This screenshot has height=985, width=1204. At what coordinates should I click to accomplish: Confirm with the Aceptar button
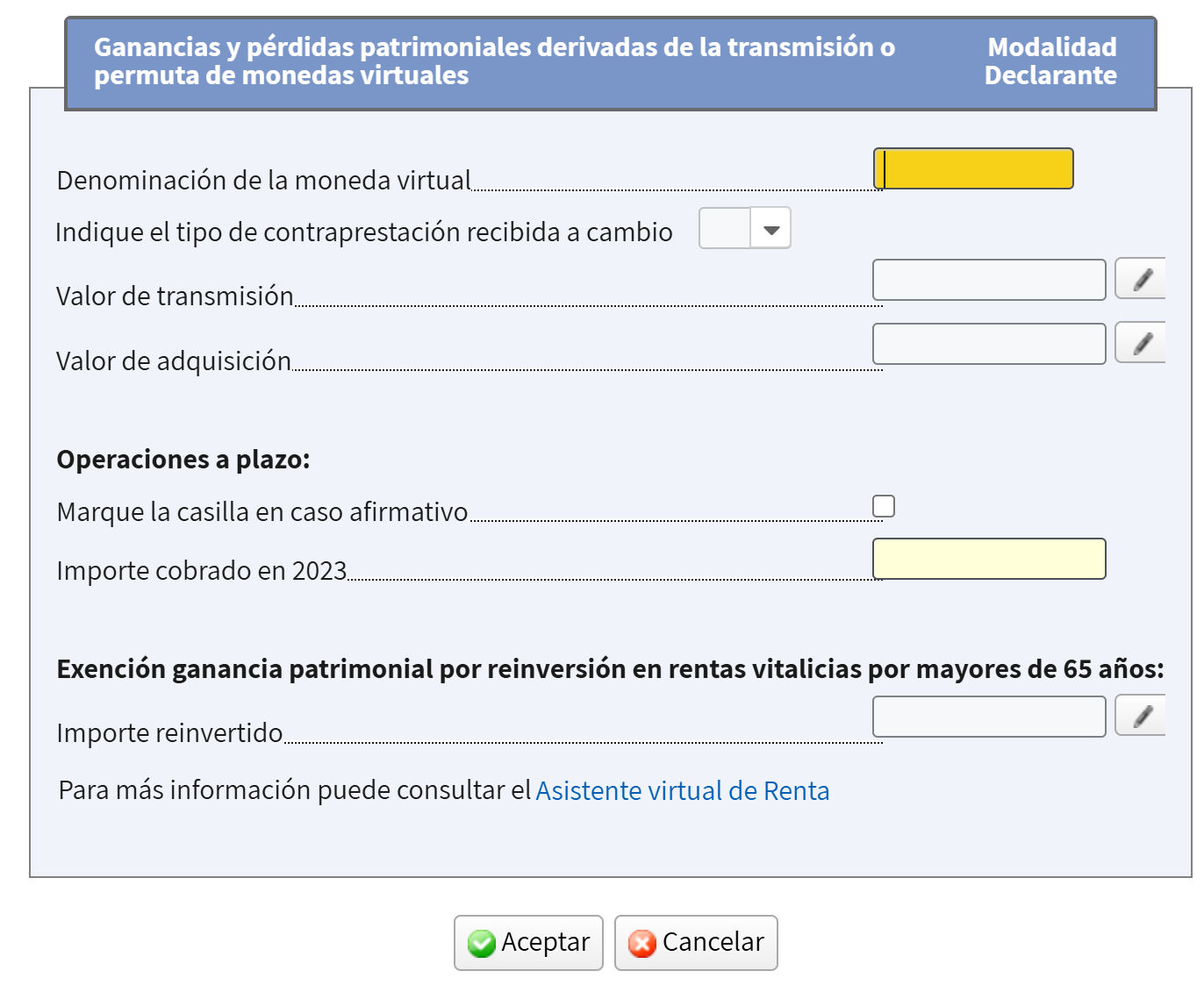click(528, 943)
